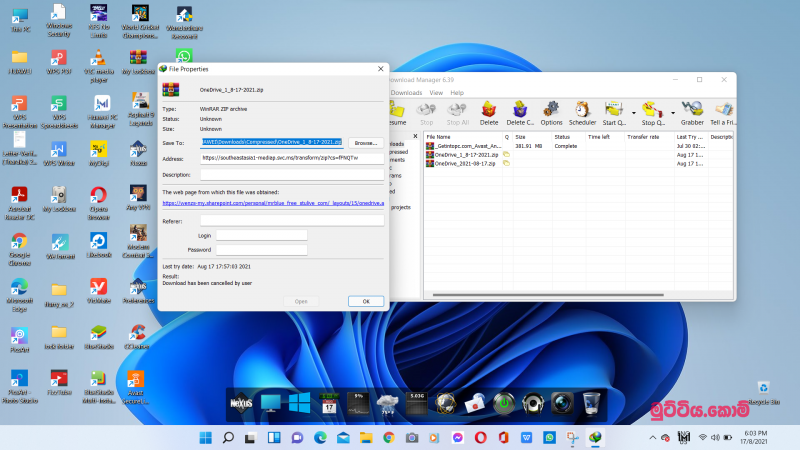Click the horizontal scrollbar in download list

548,294
